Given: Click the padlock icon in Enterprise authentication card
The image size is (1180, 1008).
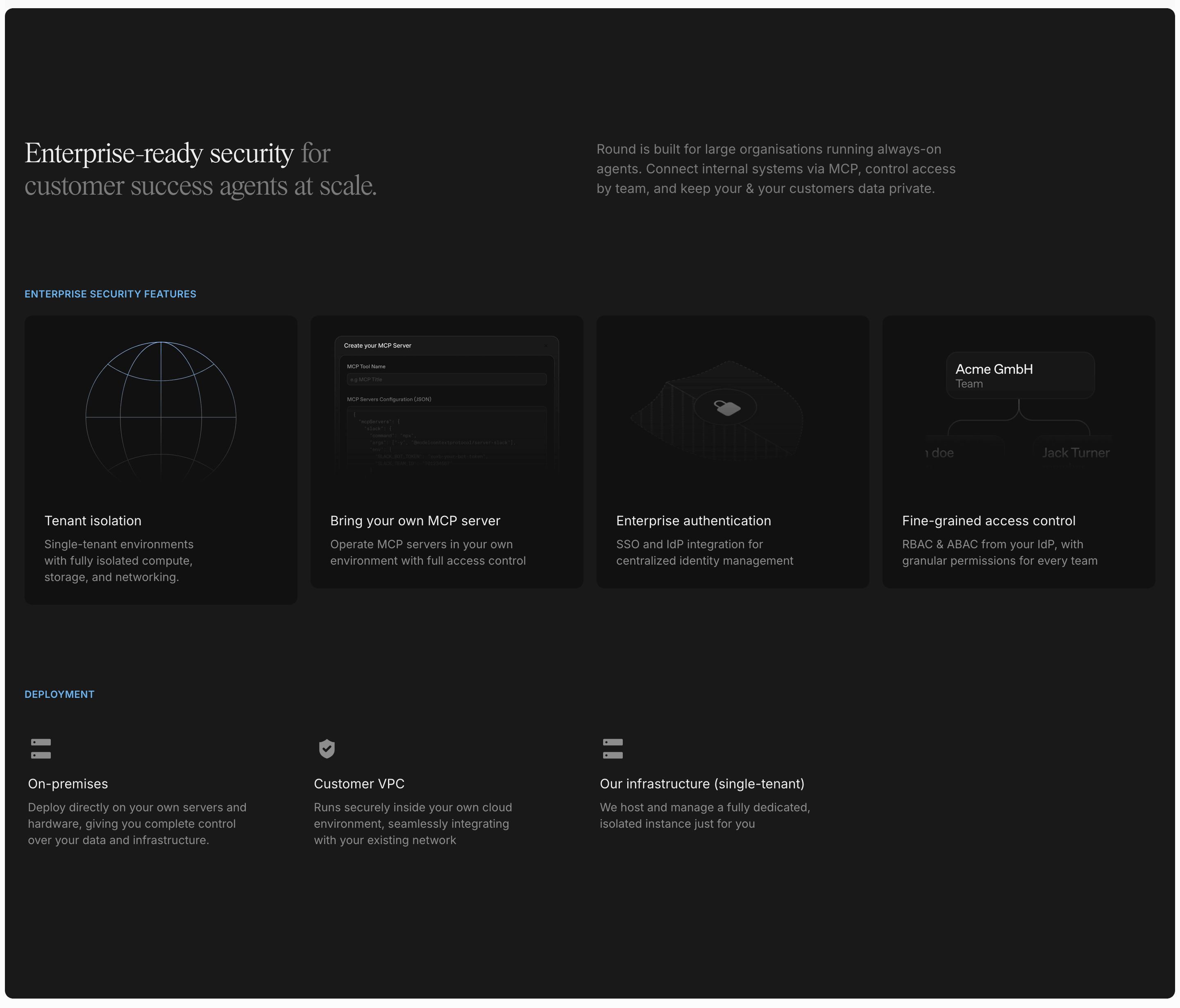Looking at the screenshot, I should point(727,408).
